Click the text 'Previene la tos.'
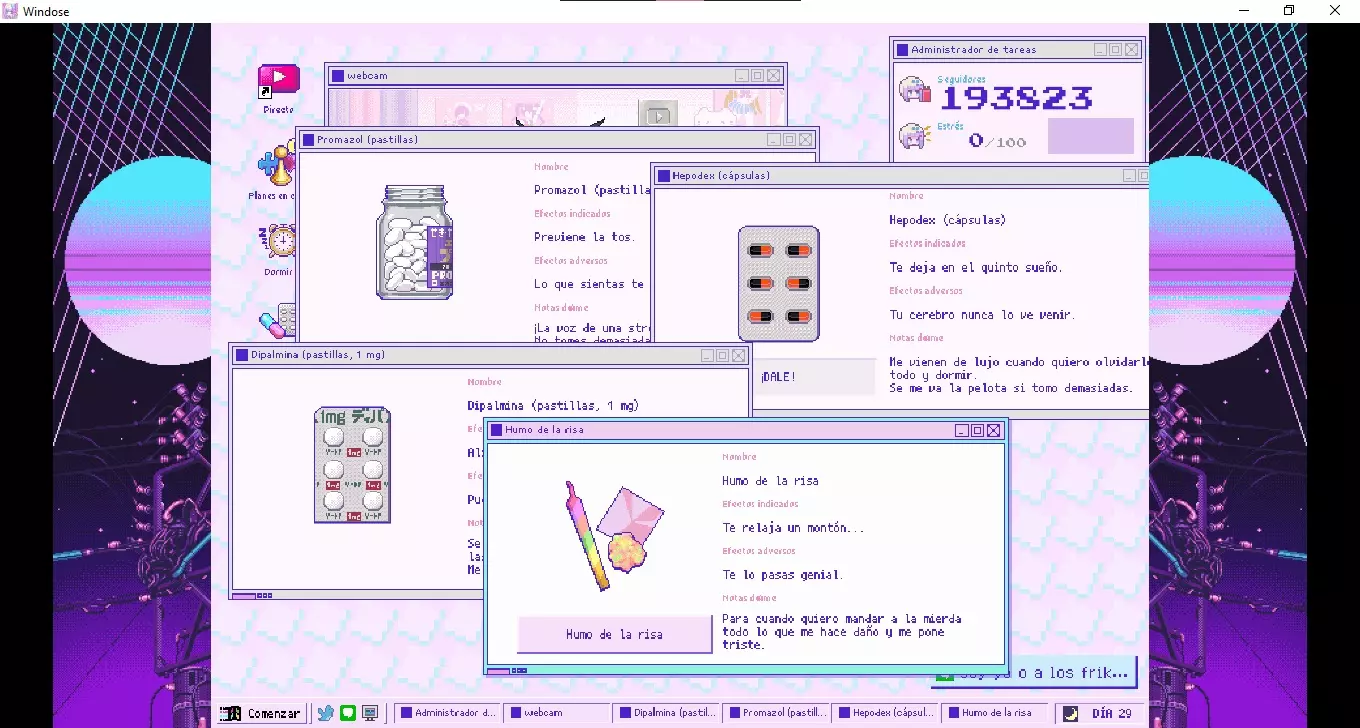 [x=585, y=238]
